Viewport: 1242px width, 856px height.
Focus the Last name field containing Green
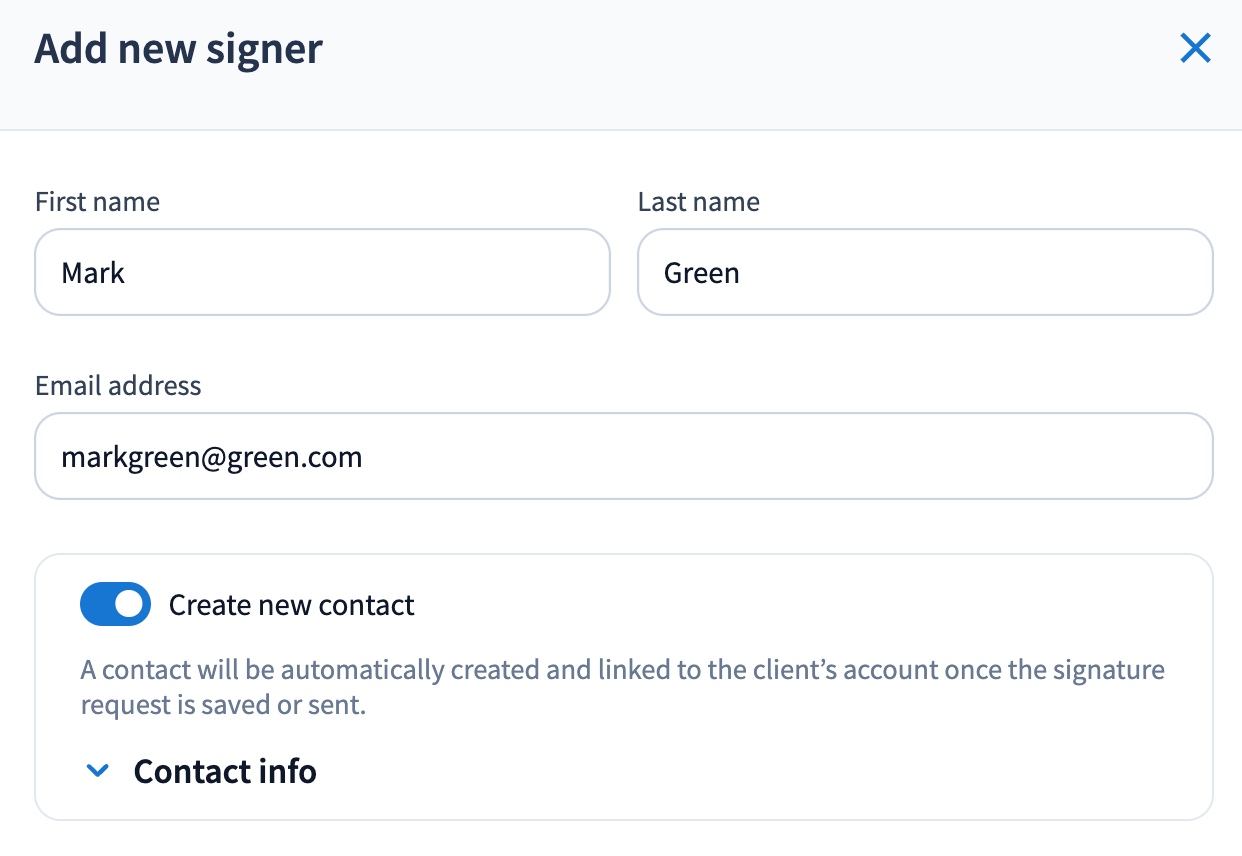point(925,272)
